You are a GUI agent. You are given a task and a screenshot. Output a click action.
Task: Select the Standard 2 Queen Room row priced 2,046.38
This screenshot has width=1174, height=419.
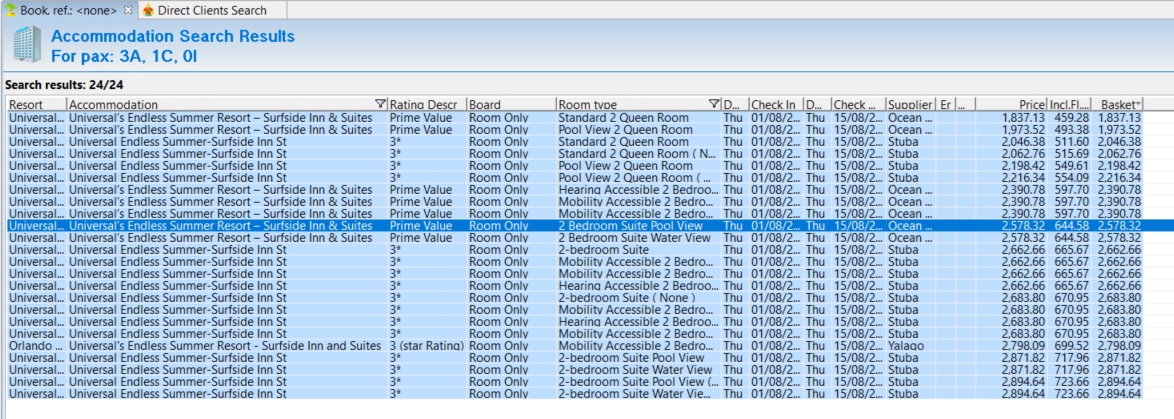tap(575, 142)
